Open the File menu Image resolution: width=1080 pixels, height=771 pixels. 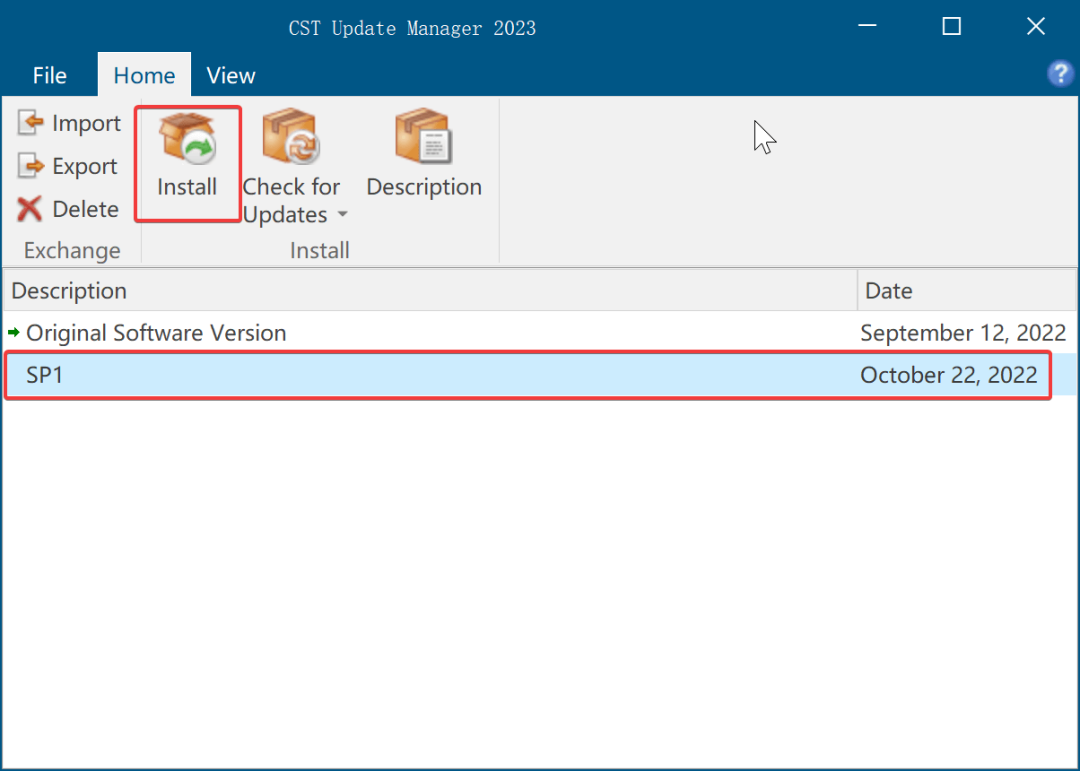point(49,74)
